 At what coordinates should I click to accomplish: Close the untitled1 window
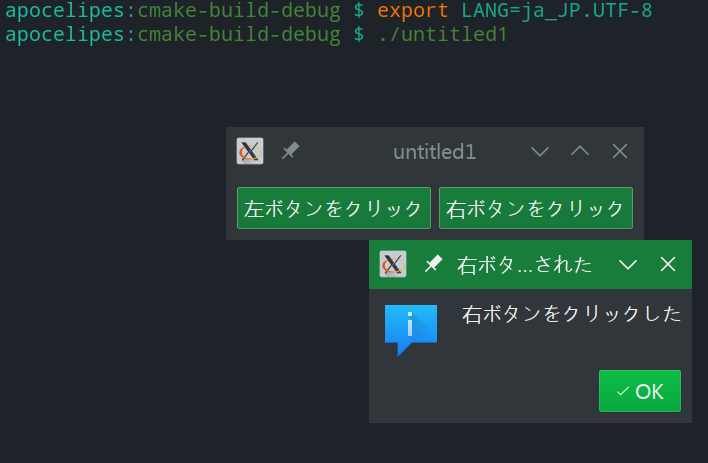pos(620,151)
